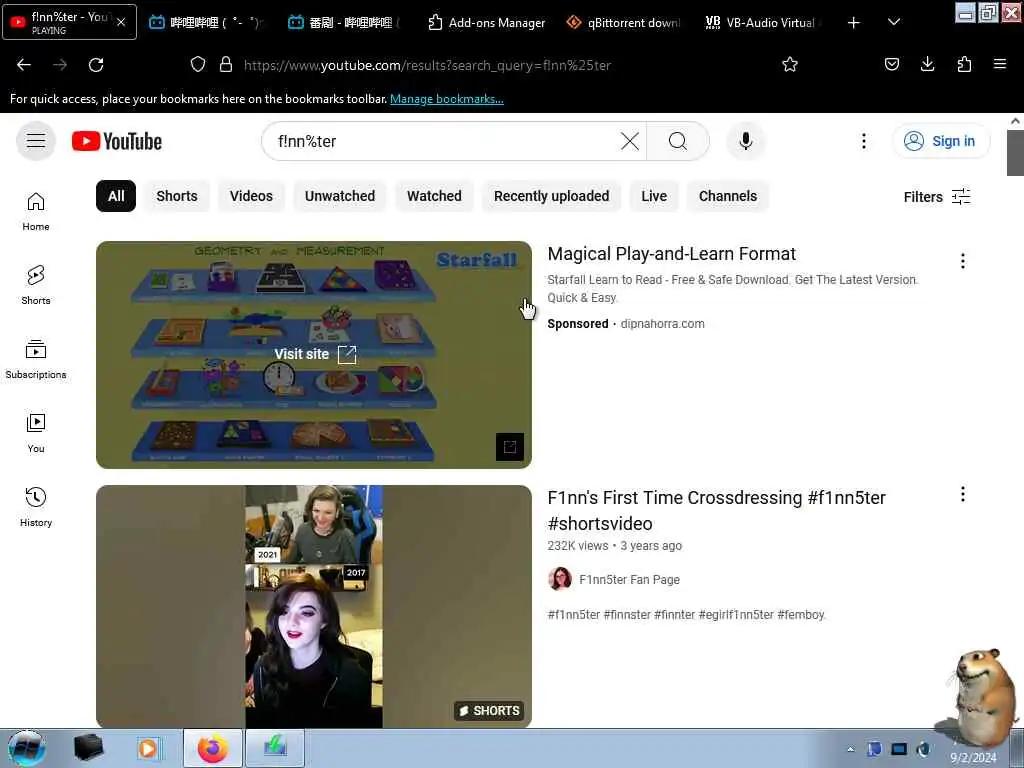
Task: Select the Watched filter chip
Action: tap(434, 196)
